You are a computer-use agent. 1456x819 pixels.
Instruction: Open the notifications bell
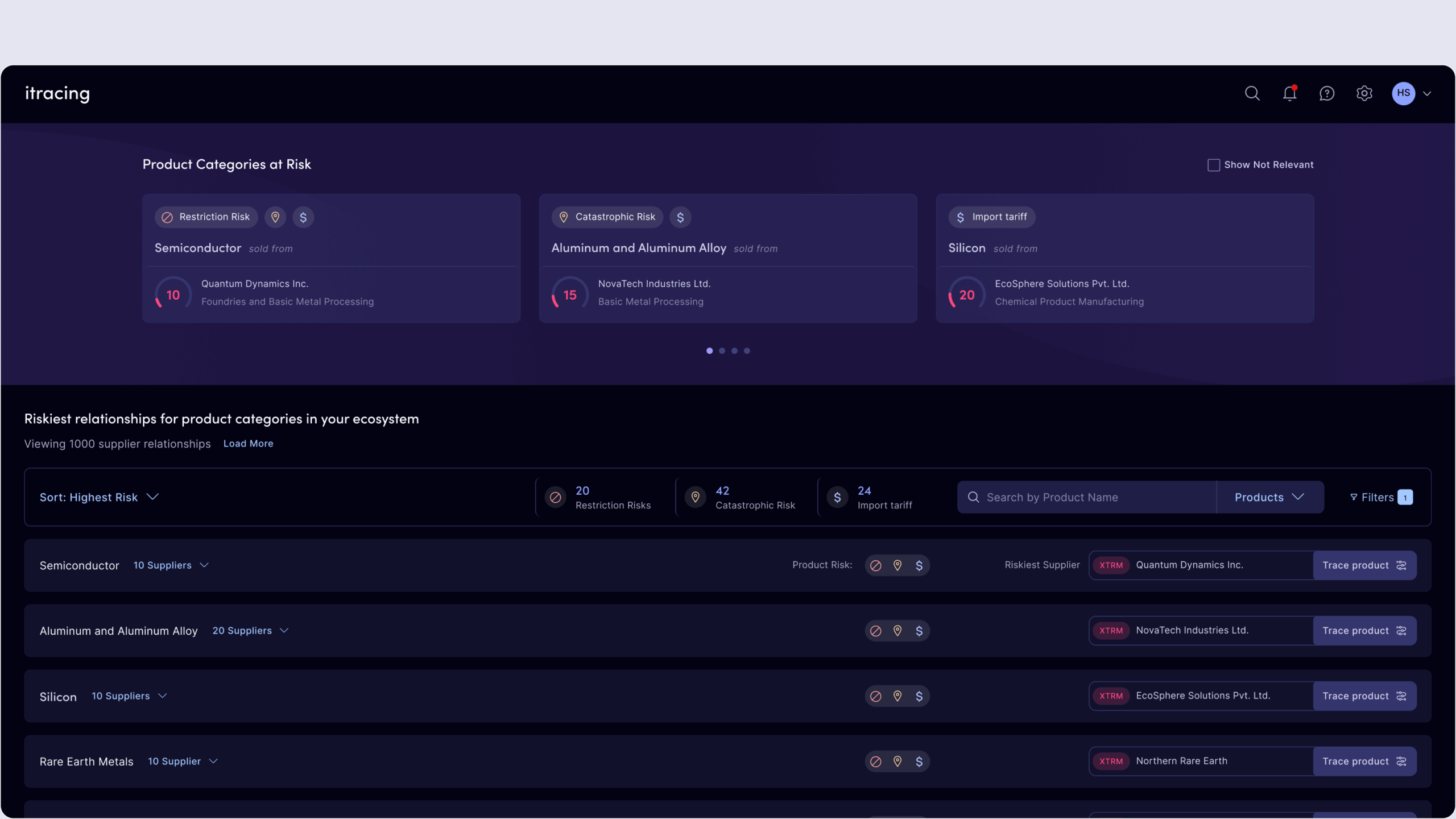[x=1289, y=93]
